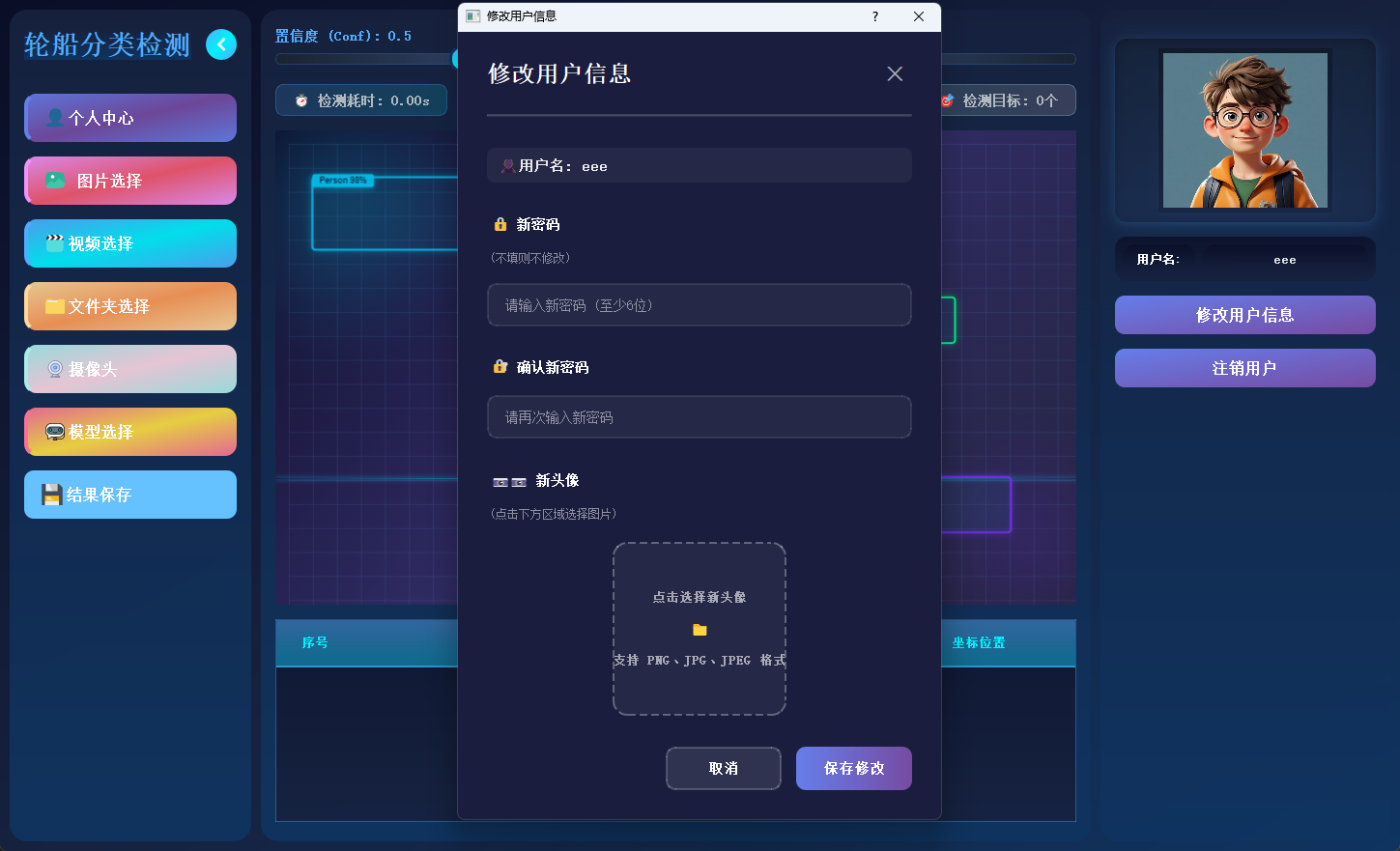Viewport: 1400px width, 851px height.
Task: Click the 坐标位置 table column header
Action: pos(979,642)
